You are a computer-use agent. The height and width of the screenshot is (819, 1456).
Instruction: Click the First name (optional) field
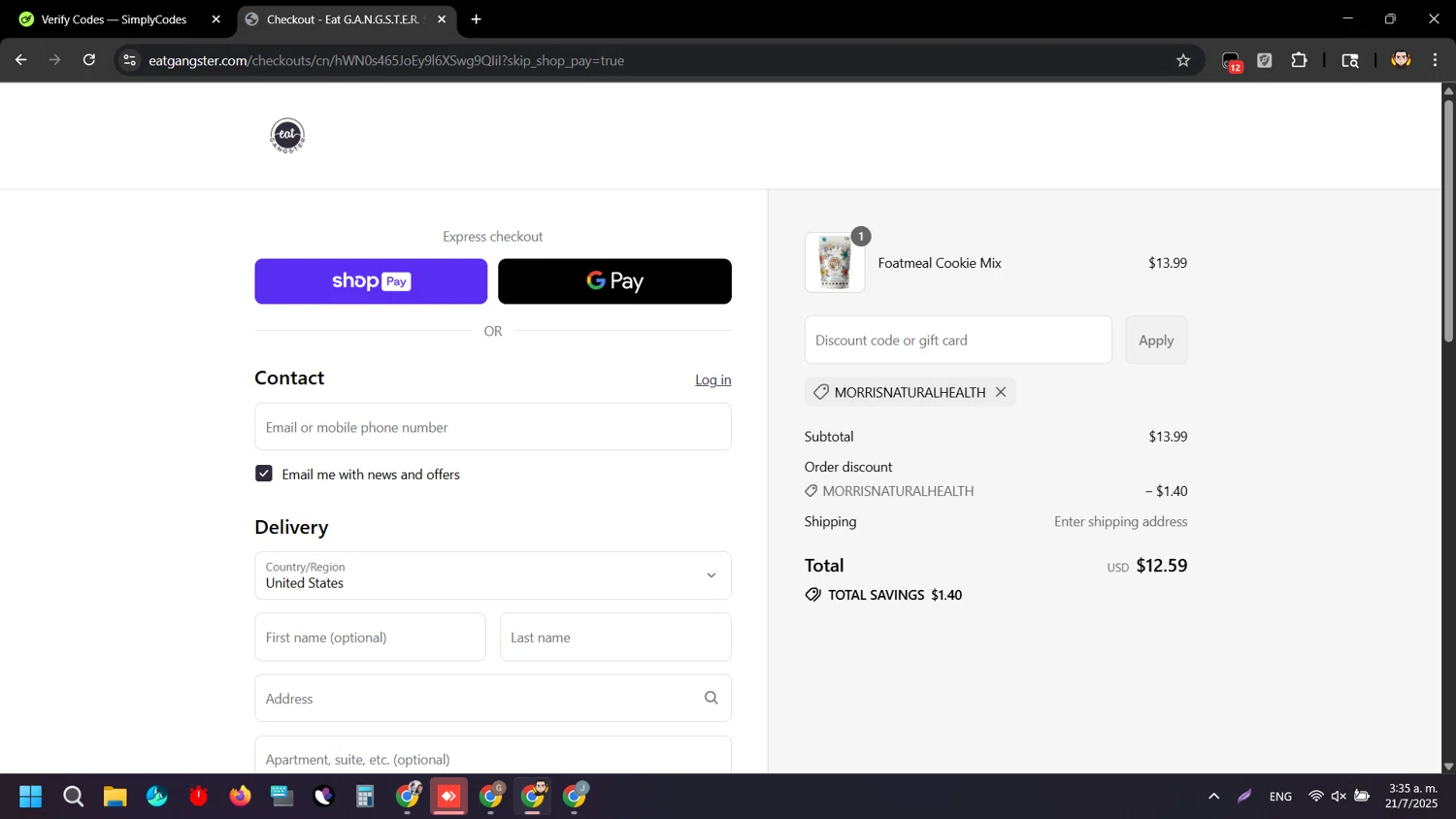pyautogui.click(x=370, y=638)
